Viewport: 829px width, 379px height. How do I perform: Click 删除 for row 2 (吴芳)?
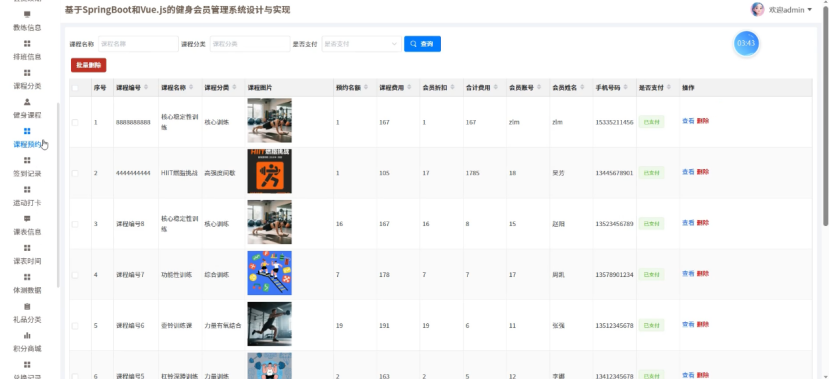pos(703,172)
